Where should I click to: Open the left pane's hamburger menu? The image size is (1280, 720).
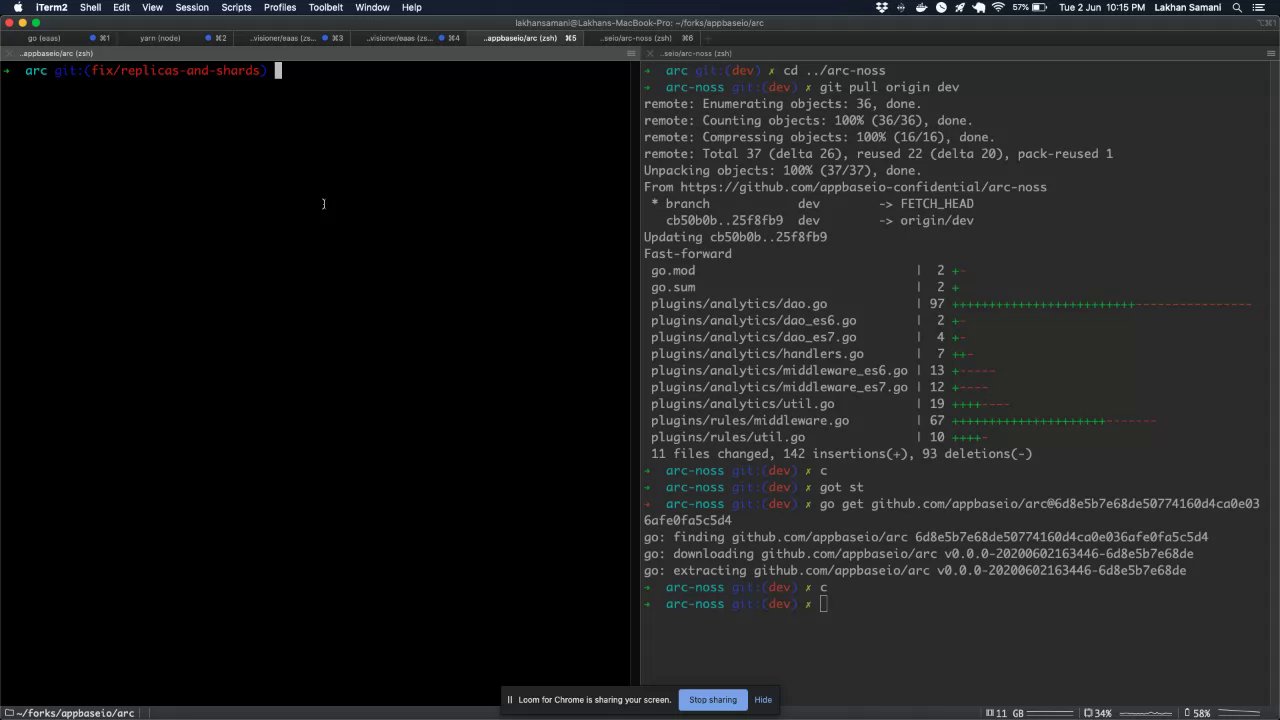click(x=631, y=53)
